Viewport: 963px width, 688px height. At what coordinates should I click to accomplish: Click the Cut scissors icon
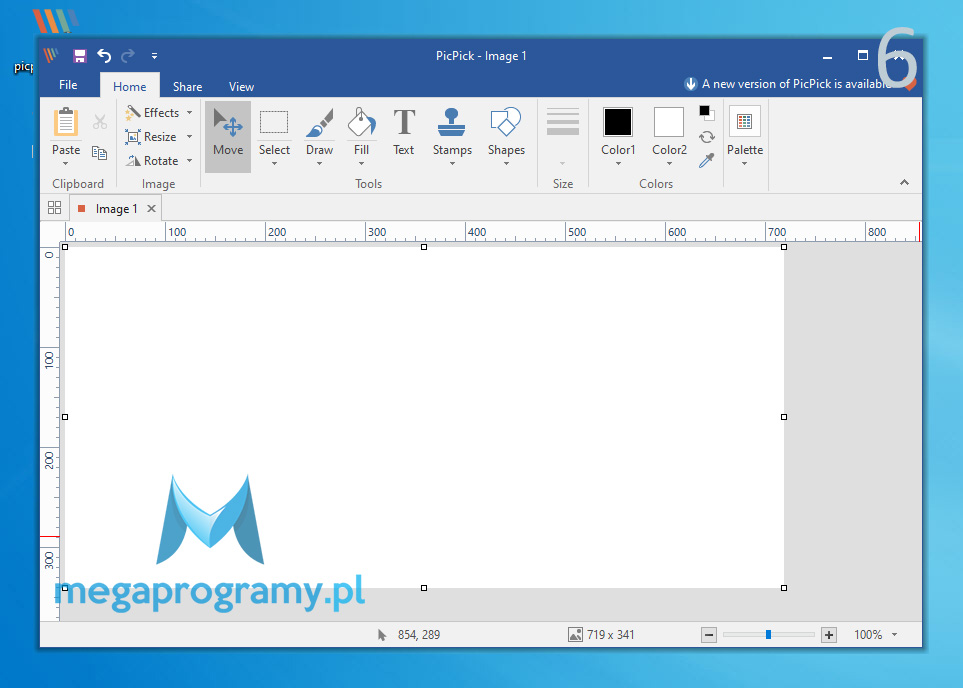point(100,122)
